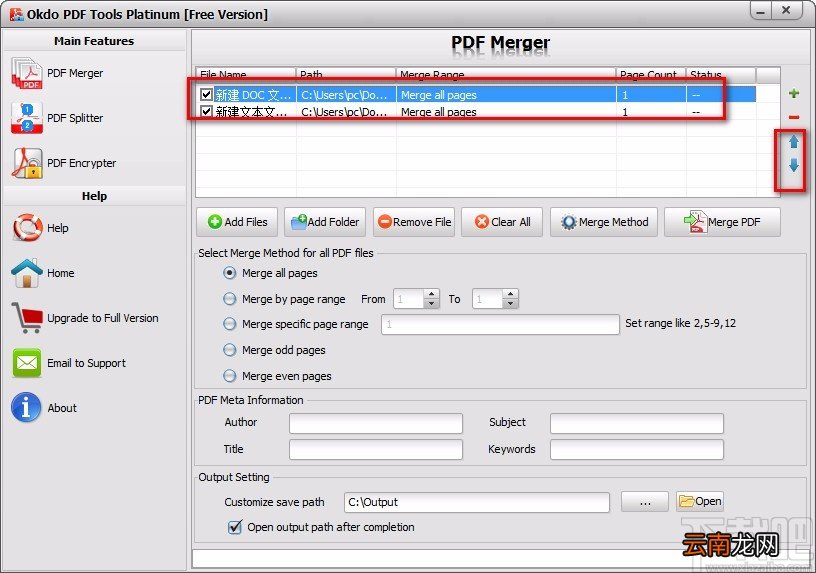Open the PDF Encrypter lock icon
This screenshot has width=816, height=573.
[x=27, y=163]
